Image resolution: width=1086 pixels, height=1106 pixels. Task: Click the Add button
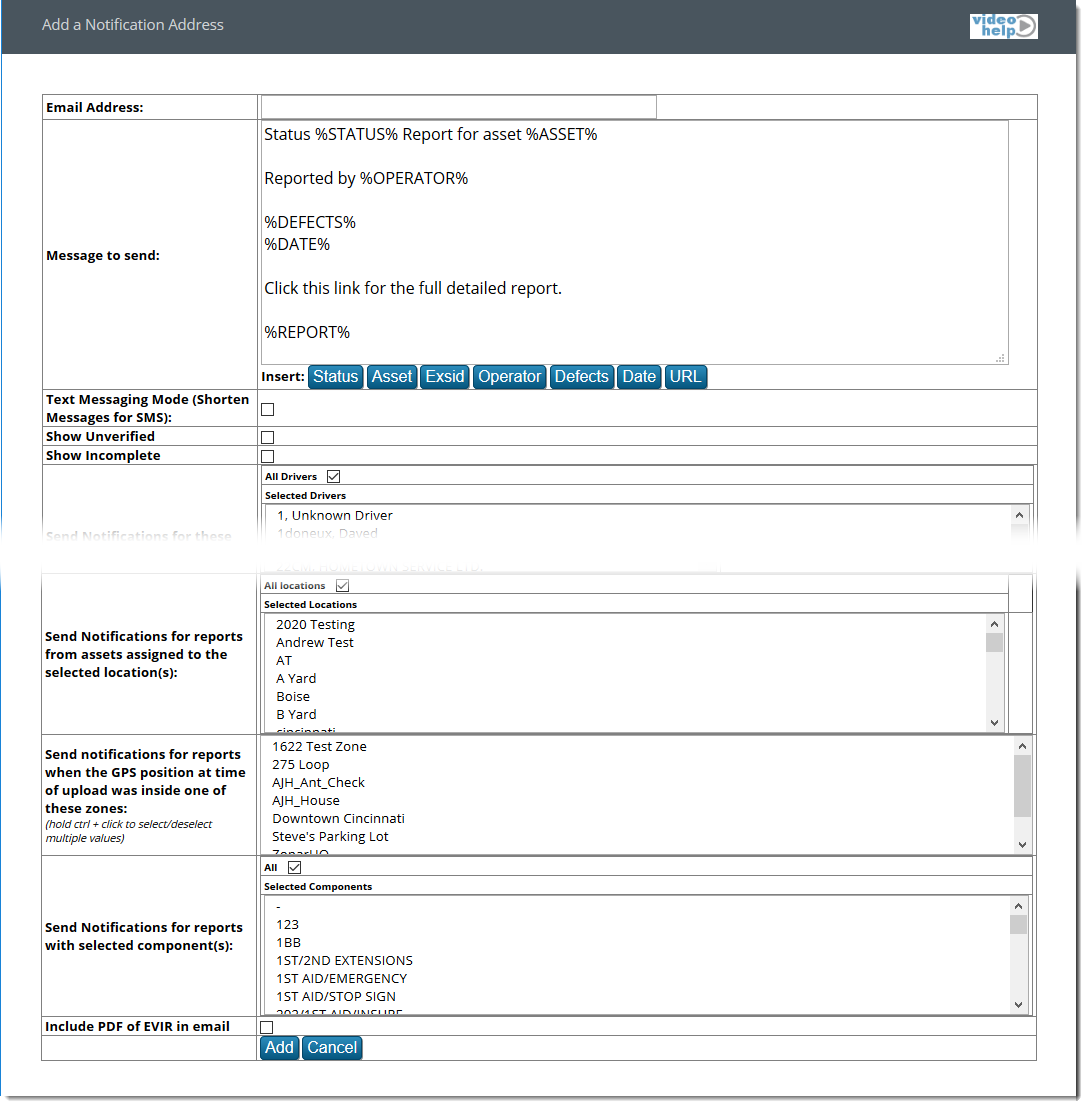(279, 1048)
